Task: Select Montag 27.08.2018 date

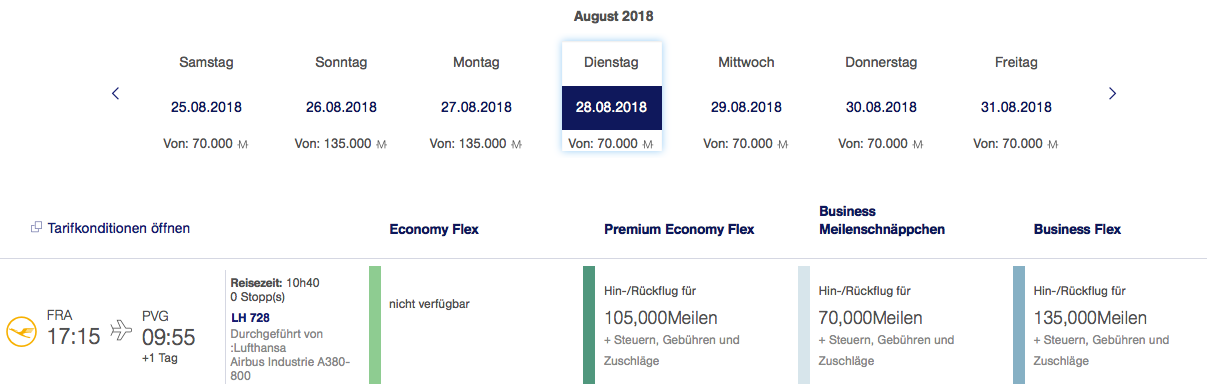Action: [x=476, y=99]
